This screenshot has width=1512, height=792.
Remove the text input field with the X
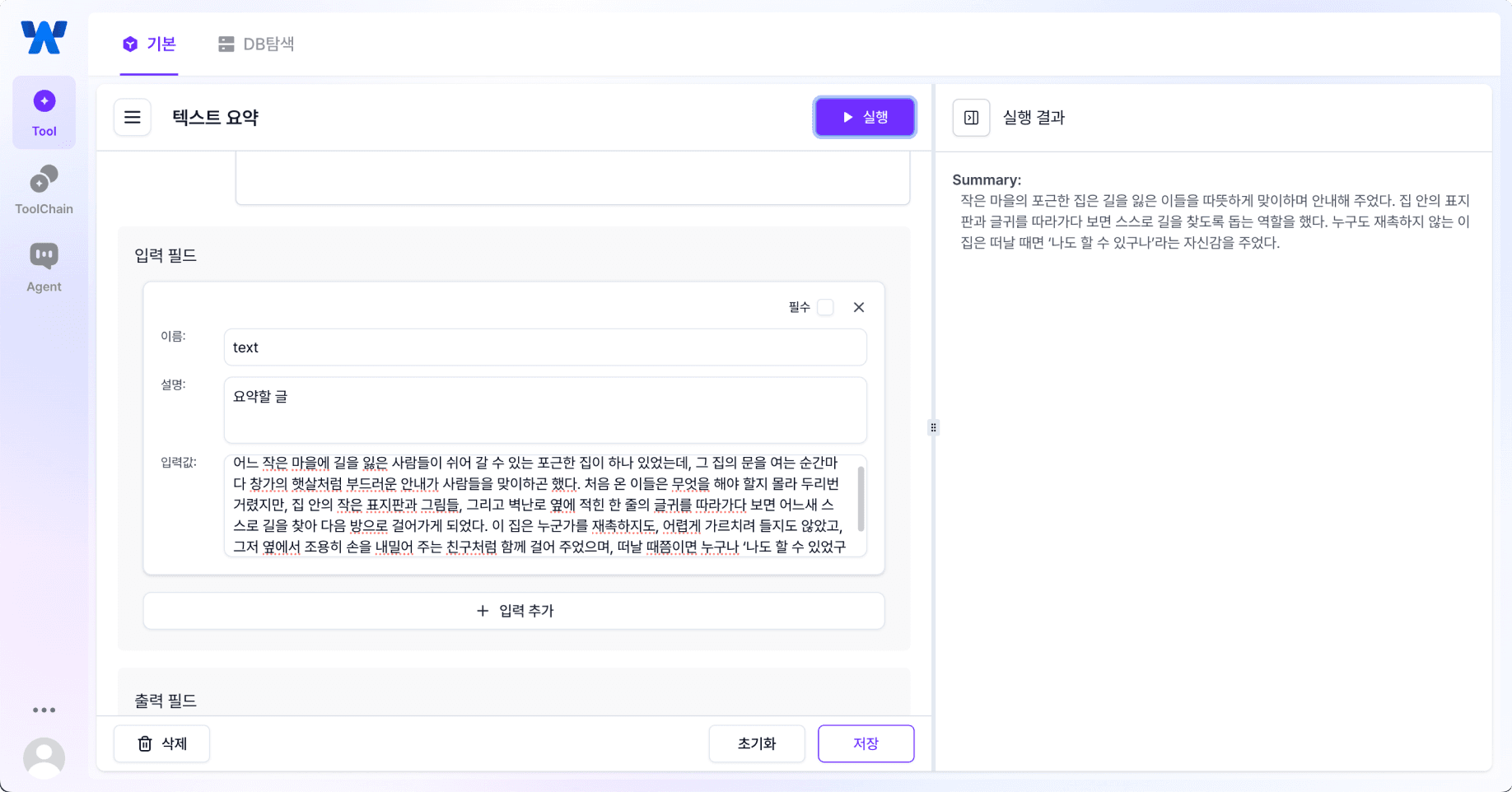[858, 306]
